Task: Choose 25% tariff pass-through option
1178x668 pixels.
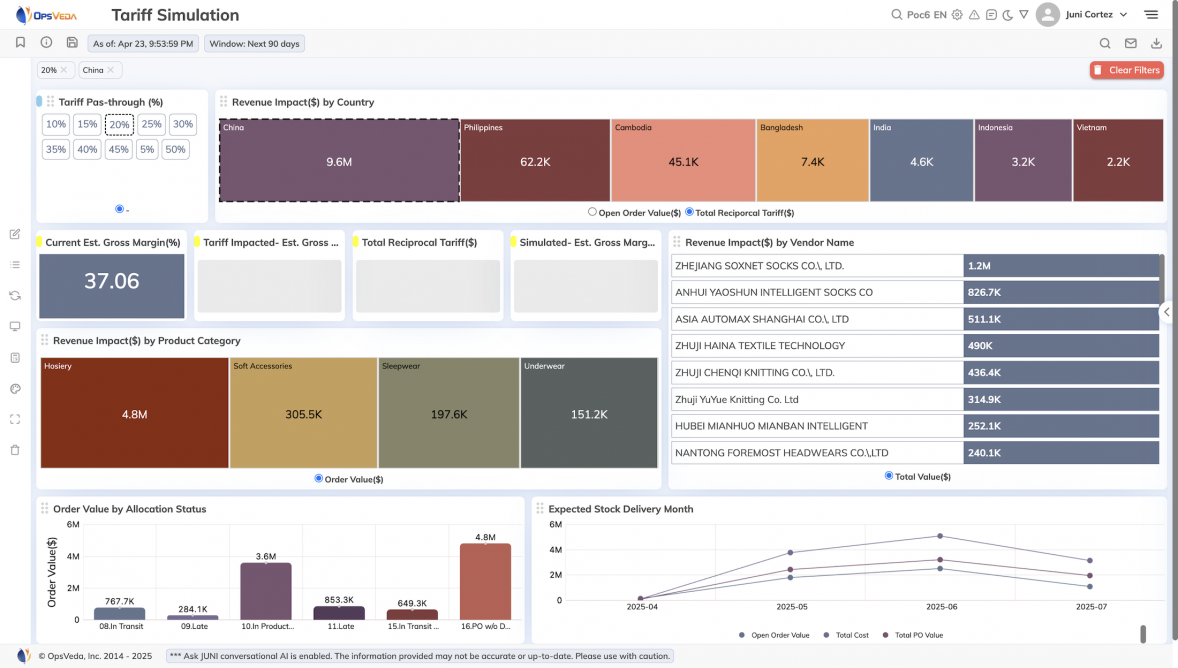Action: coord(151,125)
